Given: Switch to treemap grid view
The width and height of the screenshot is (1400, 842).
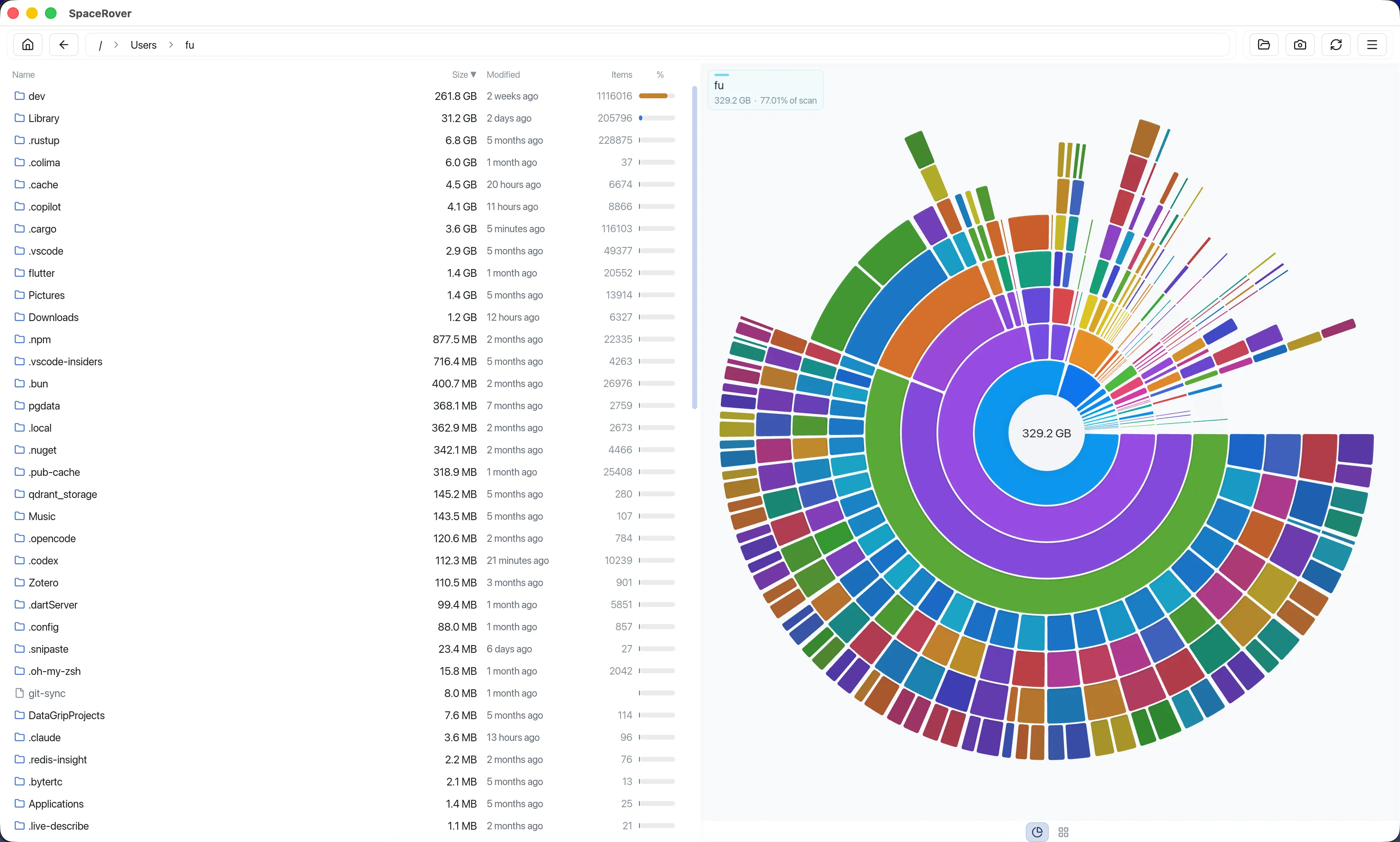Looking at the screenshot, I should (1063, 832).
